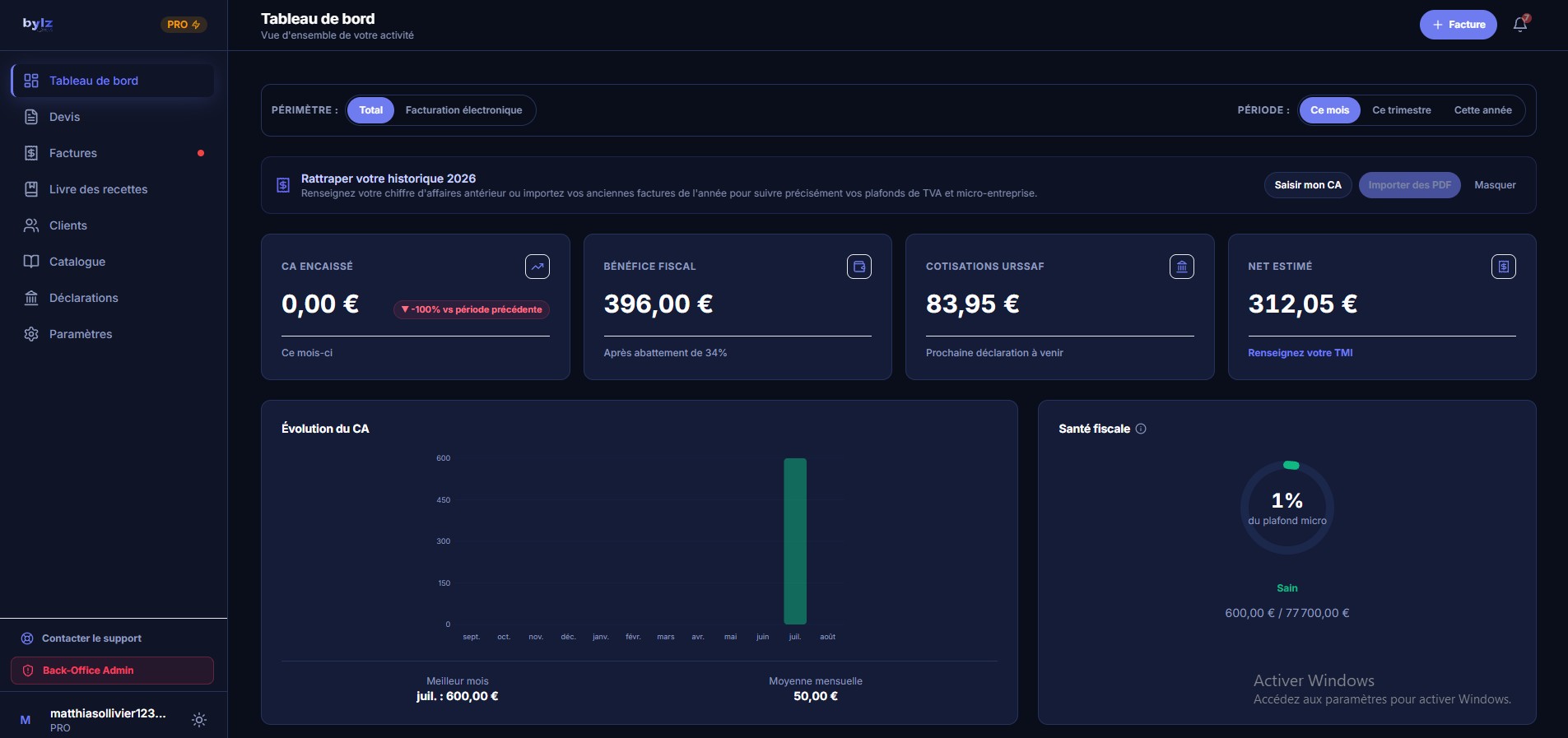Navigate to Clients
This screenshot has width=1568, height=738.
click(x=113, y=225)
